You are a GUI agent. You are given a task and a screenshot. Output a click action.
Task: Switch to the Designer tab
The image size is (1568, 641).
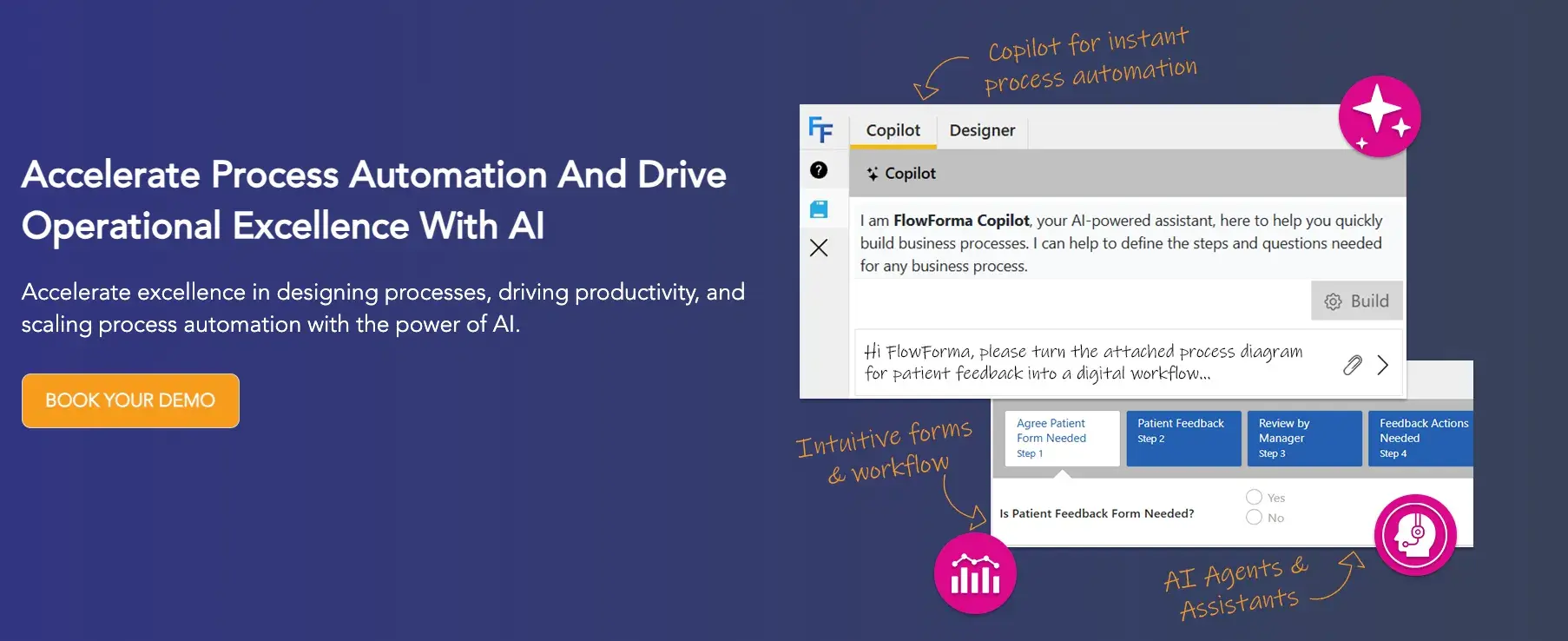click(x=982, y=130)
